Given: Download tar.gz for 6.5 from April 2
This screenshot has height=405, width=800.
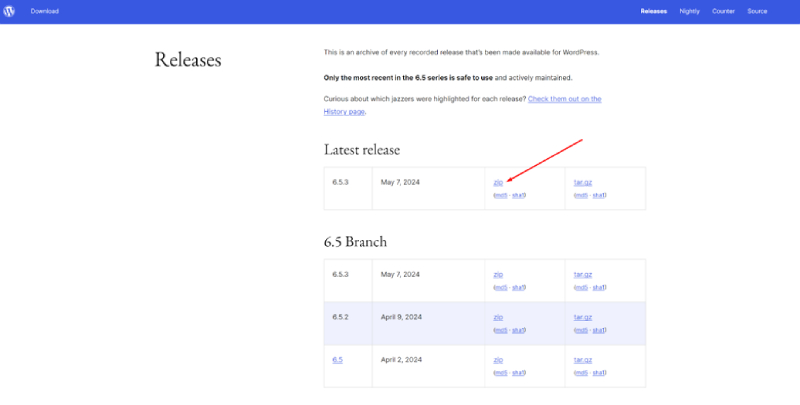Looking at the screenshot, I should (x=584, y=359).
